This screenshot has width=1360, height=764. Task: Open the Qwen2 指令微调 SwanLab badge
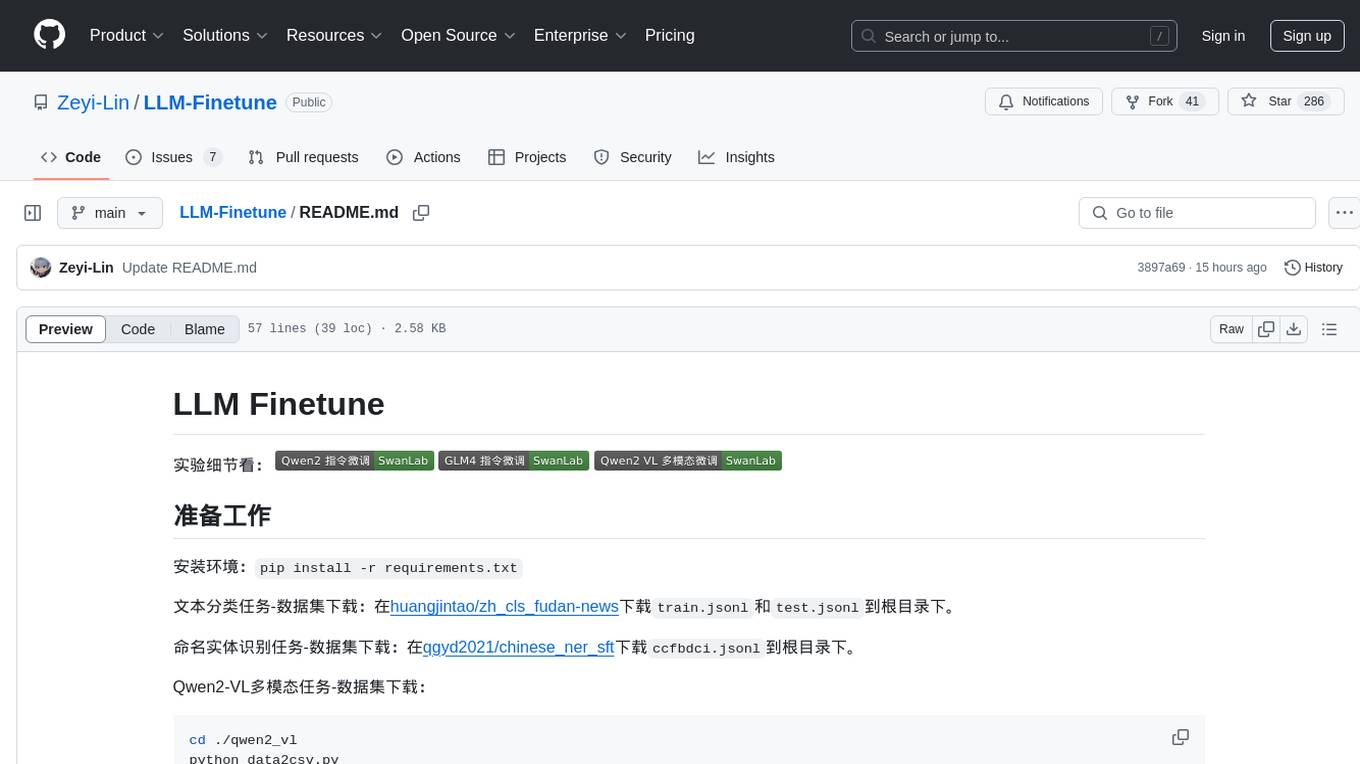click(x=354, y=461)
